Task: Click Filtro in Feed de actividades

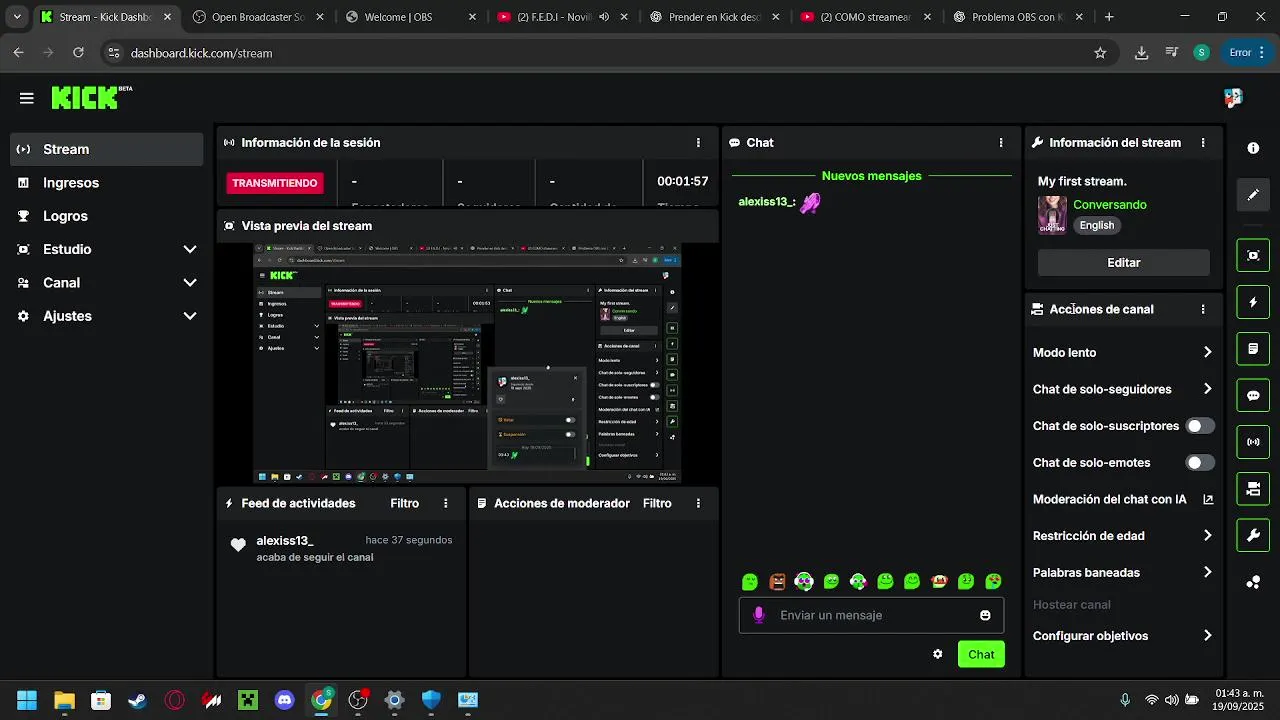Action: [405, 504]
